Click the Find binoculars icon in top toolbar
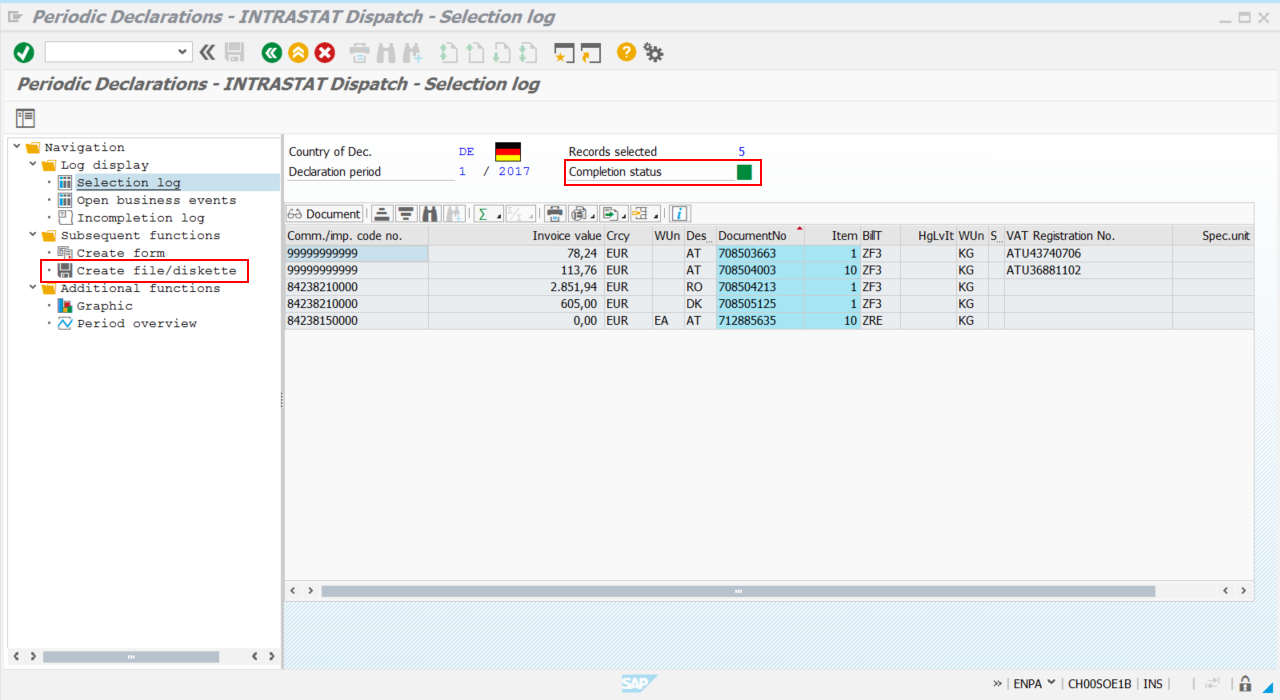Image resolution: width=1280 pixels, height=700 pixels. tap(386, 52)
